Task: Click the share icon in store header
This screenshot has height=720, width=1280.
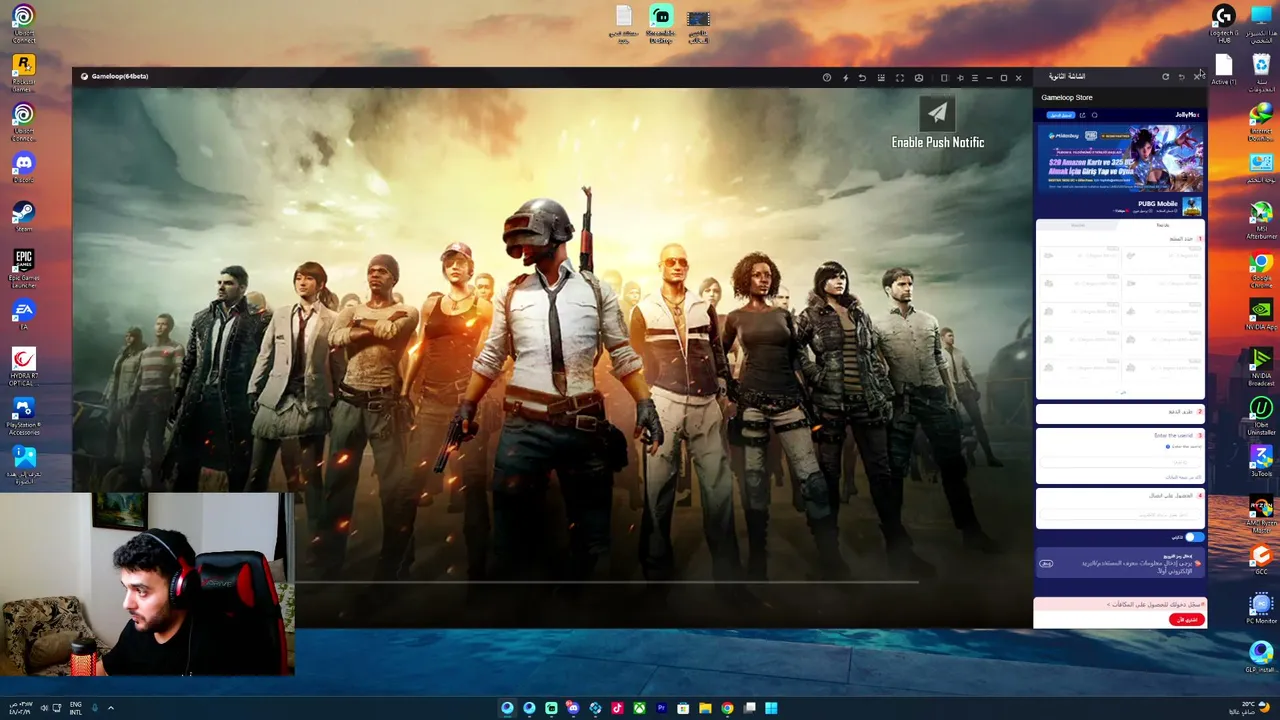Action: pyautogui.click(x=1082, y=115)
